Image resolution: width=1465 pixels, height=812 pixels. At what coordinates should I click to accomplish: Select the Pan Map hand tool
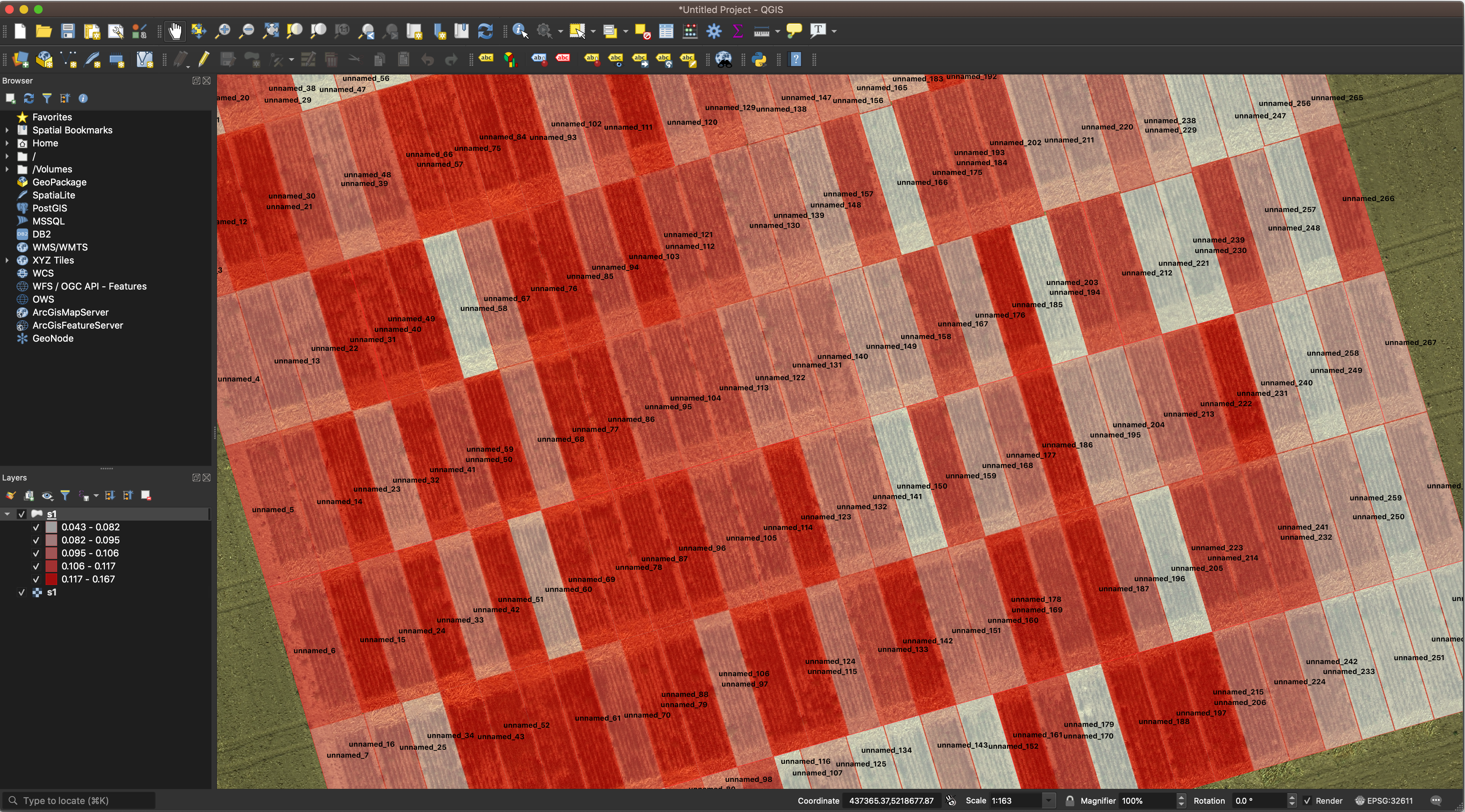pos(175,31)
